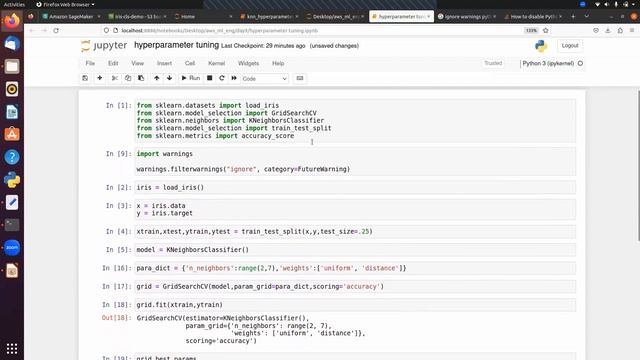640x360 pixels.
Task: Insert a cell below with plus icon
Action: [x=100, y=78]
